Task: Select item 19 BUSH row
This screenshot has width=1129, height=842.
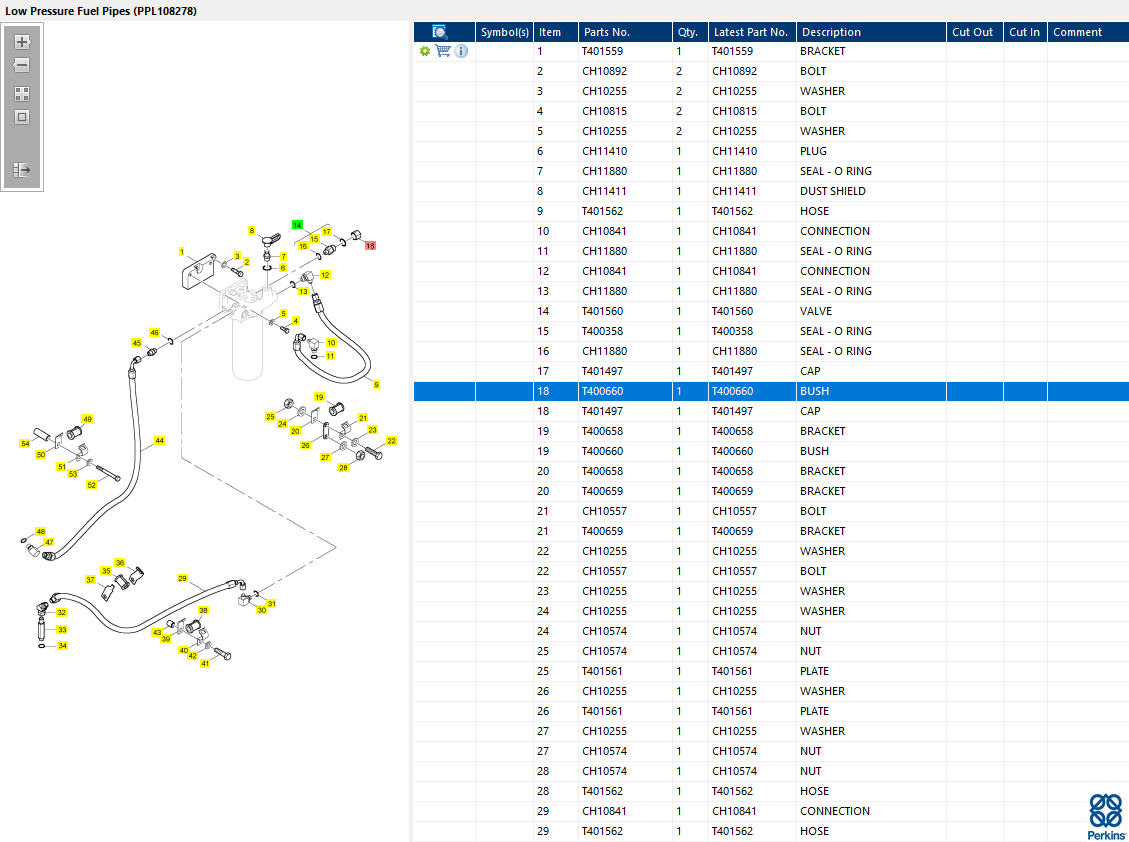Action: tap(771, 451)
